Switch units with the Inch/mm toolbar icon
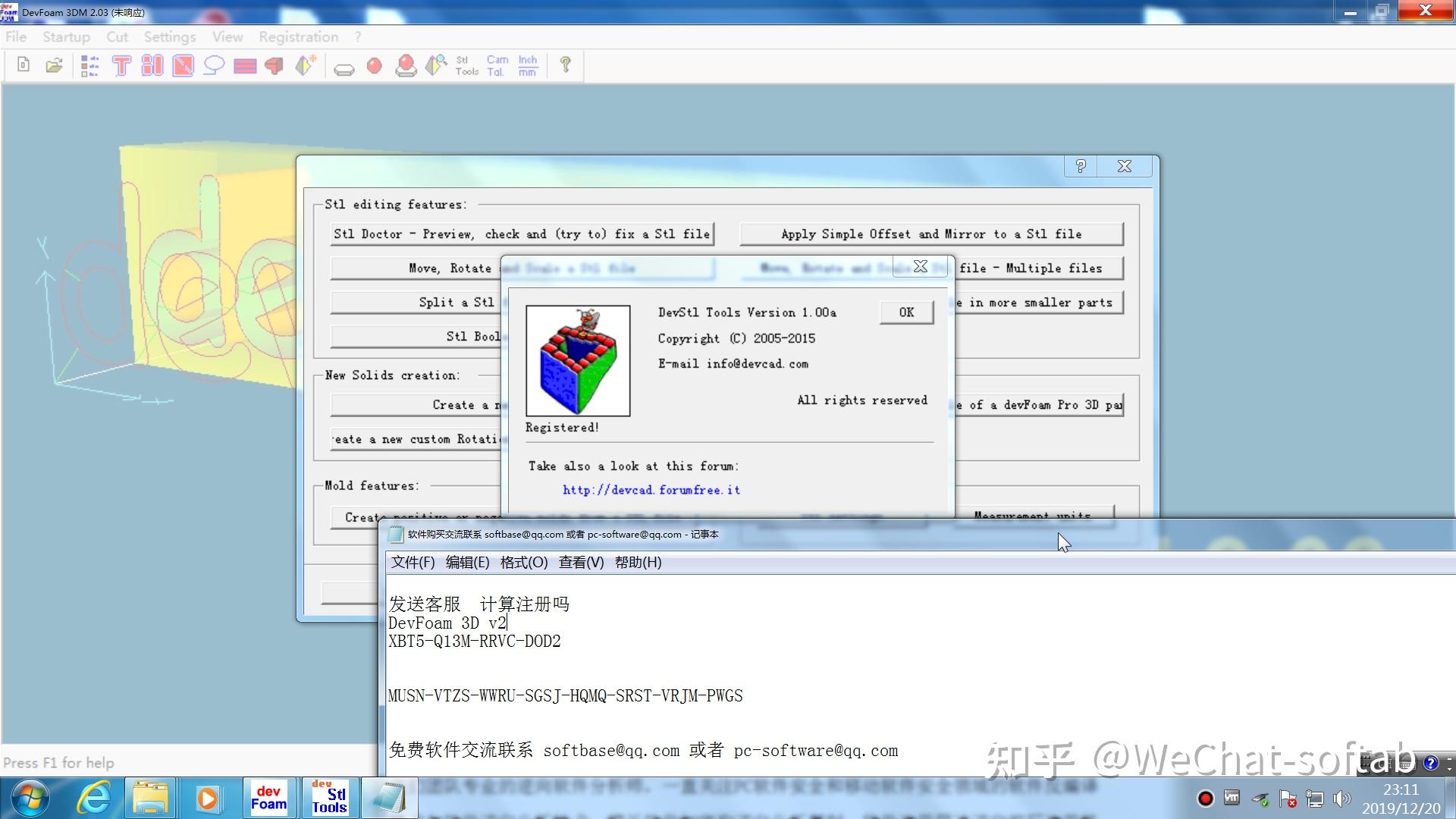The image size is (1456, 819). [526, 65]
